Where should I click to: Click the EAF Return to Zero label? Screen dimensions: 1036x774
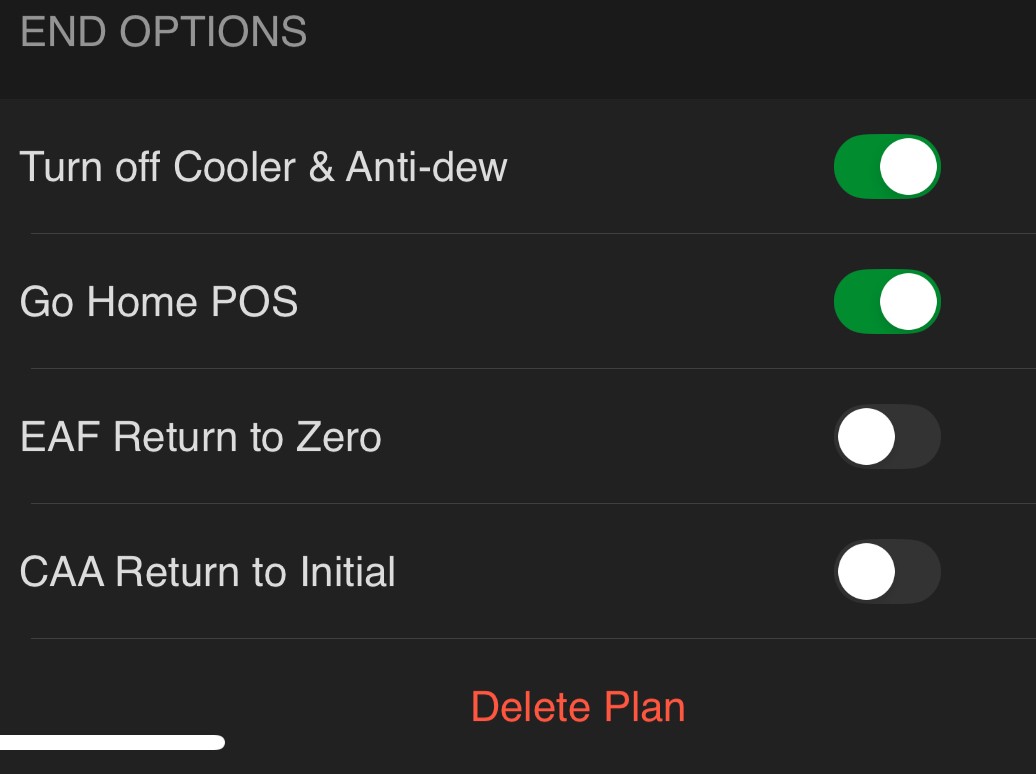pos(200,437)
